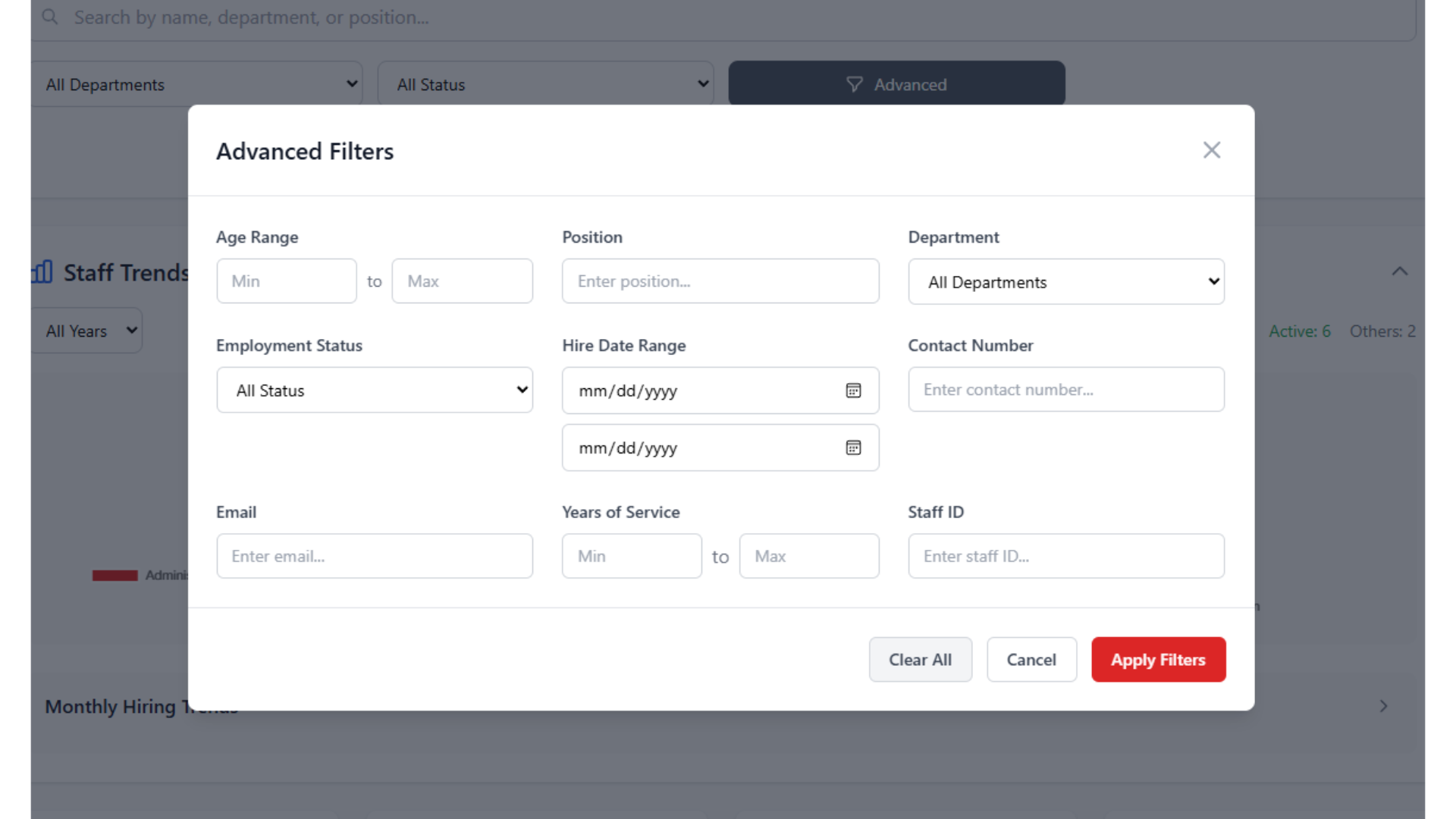The height and width of the screenshot is (819, 1456).
Task: Open the Department dropdown in the dialog
Action: click(1065, 281)
